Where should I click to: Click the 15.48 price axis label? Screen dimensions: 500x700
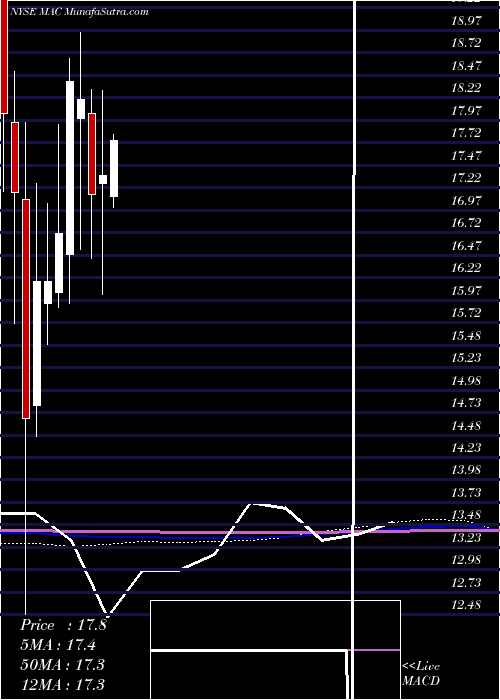click(466, 335)
